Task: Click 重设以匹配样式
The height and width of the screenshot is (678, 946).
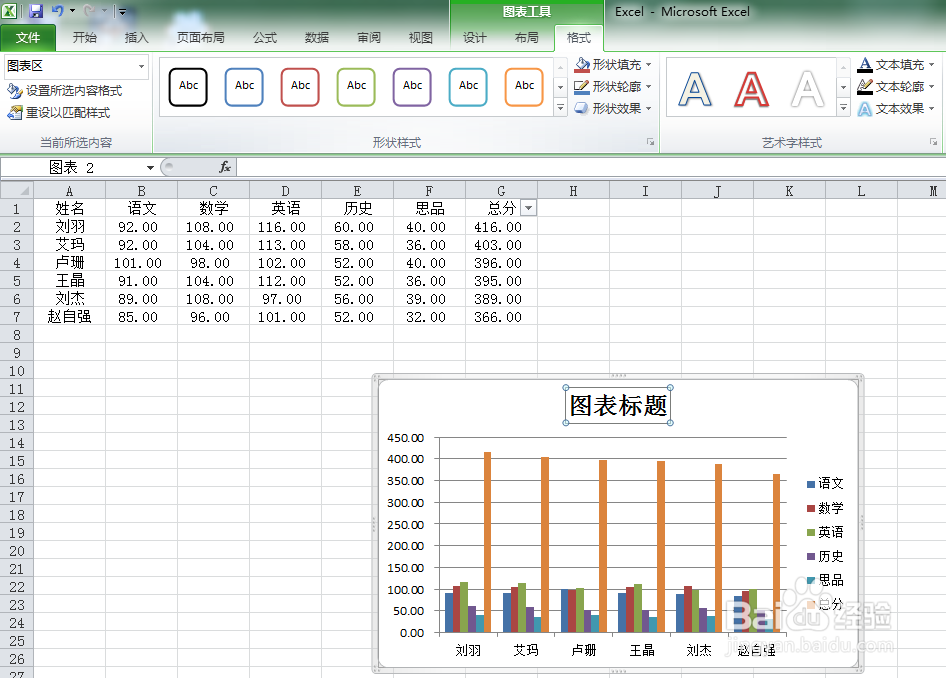Action: click(x=59, y=113)
